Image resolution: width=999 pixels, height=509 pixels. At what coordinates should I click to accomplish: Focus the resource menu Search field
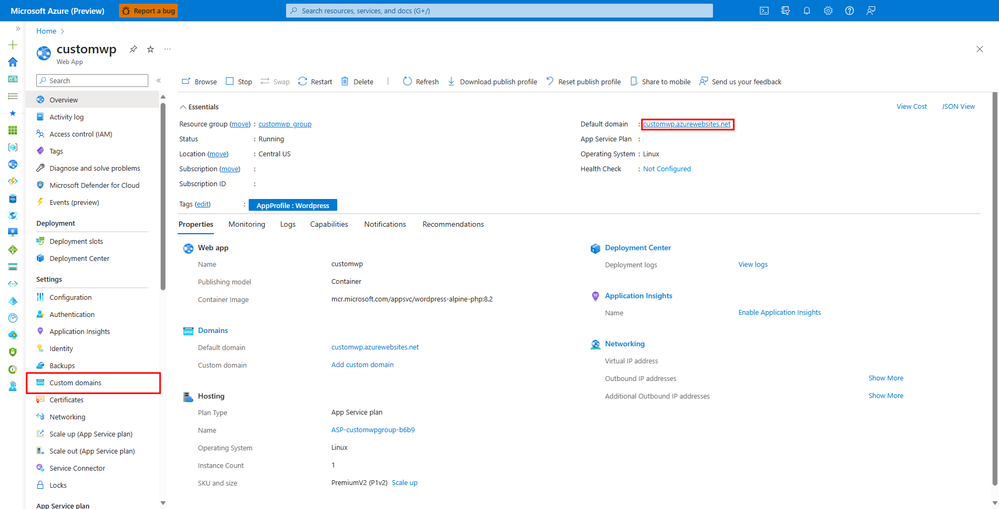92,81
